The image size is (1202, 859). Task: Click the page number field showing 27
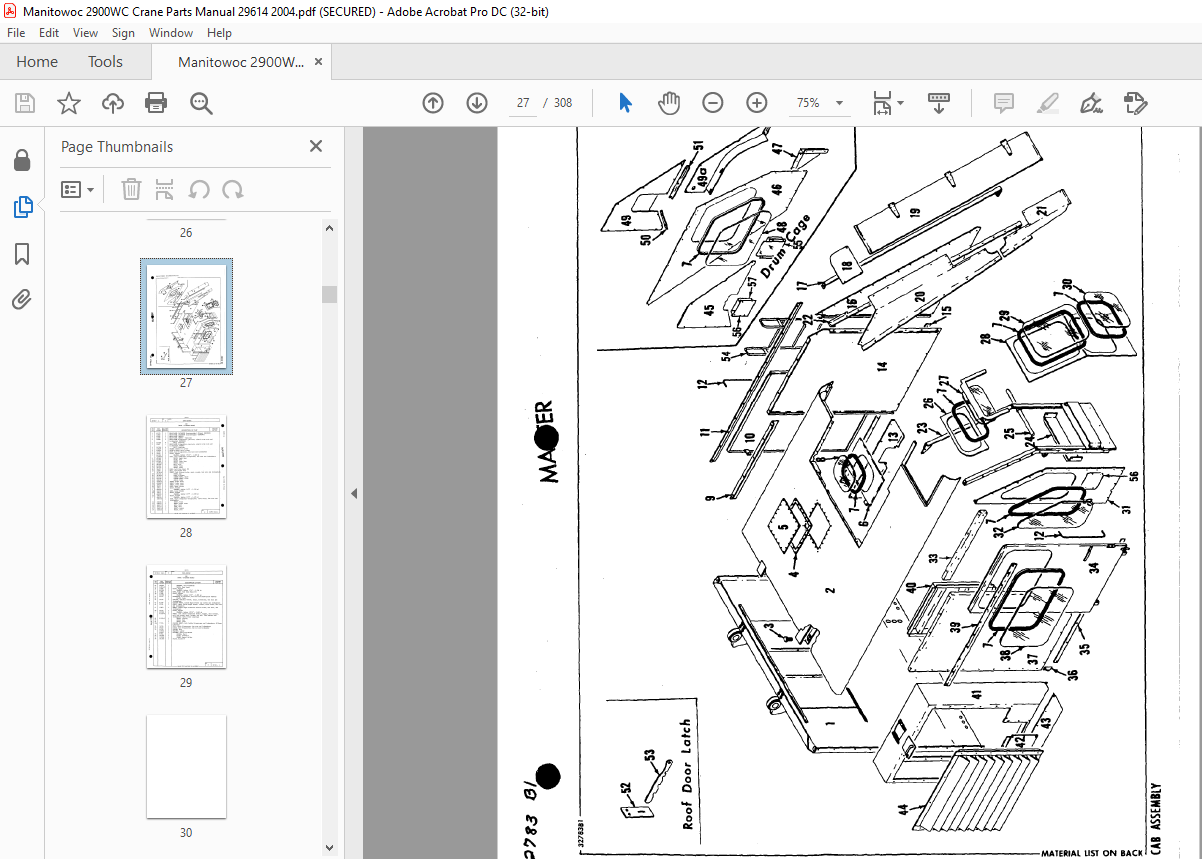pyautogui.click(x=523, y=103)
